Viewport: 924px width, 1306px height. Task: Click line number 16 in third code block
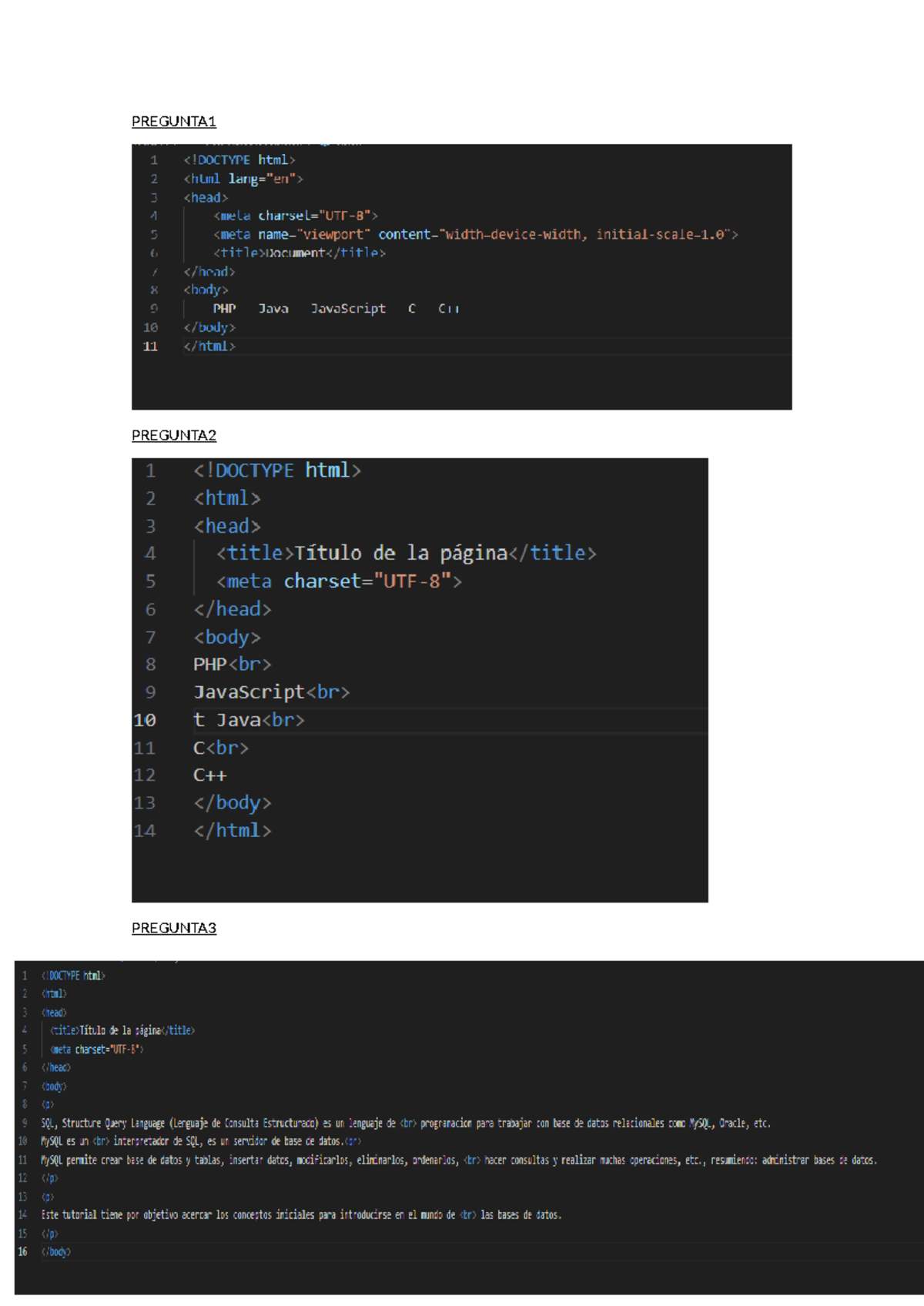point(23,1252)
